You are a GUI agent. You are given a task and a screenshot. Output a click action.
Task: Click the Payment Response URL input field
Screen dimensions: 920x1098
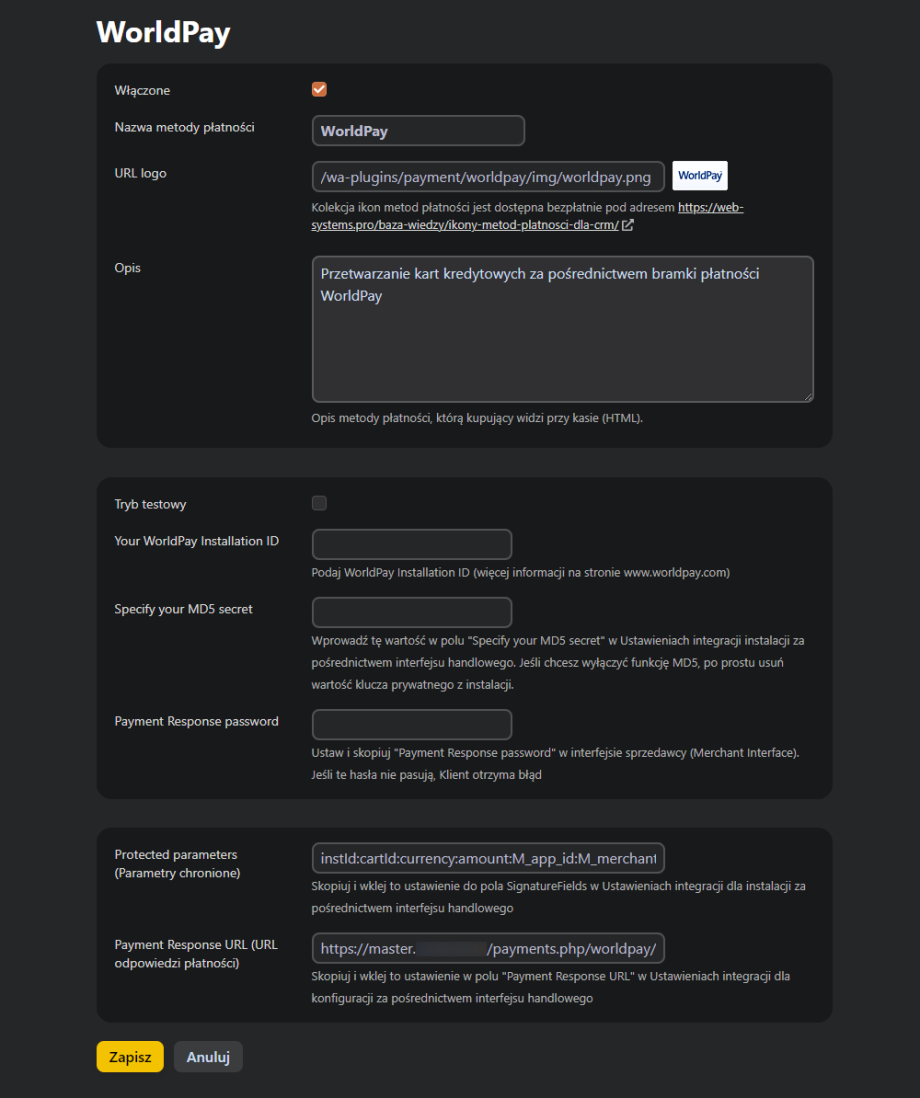[488, 947]
